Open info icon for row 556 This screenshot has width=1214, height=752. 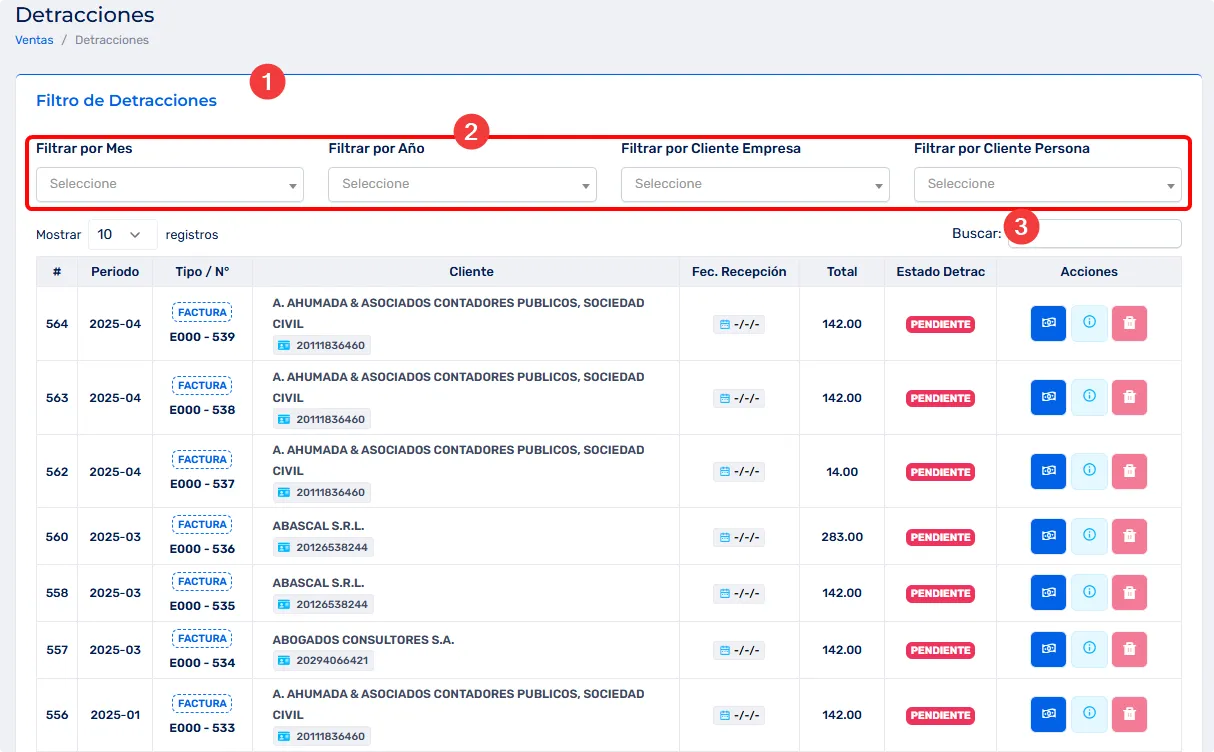click(1089, 715)
